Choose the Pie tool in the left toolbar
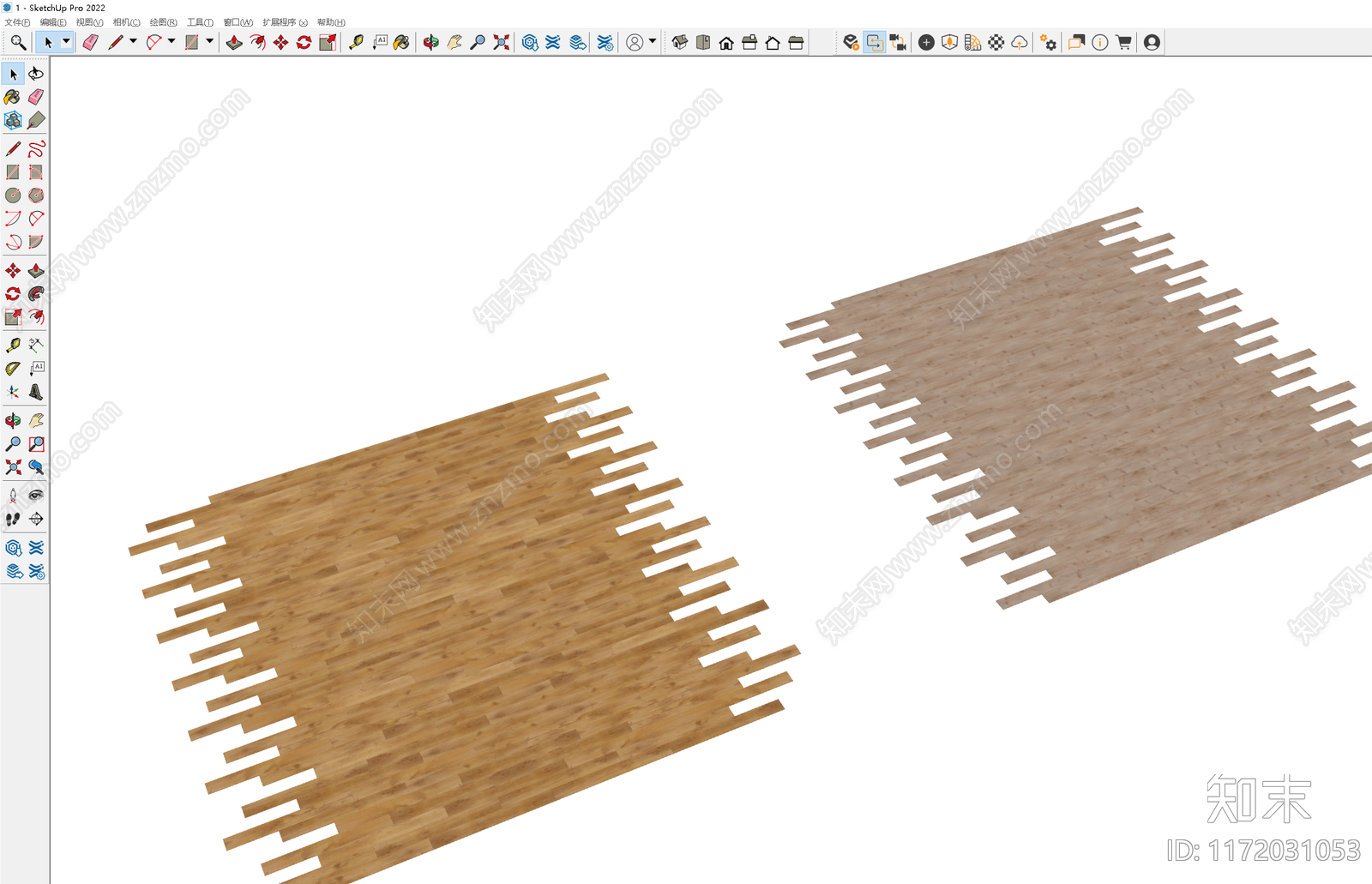This screenshot has width=1372, height=884. tap(36, 242)
